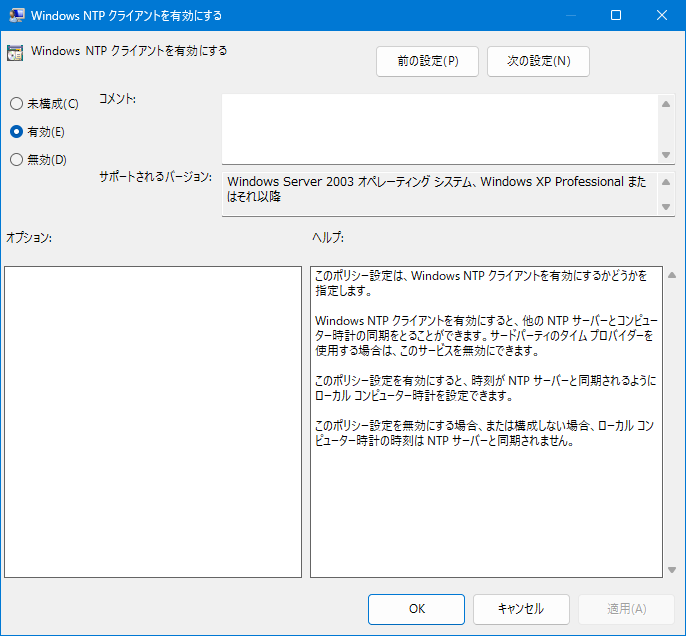Click inside the コメント text box

click(439, 129)
